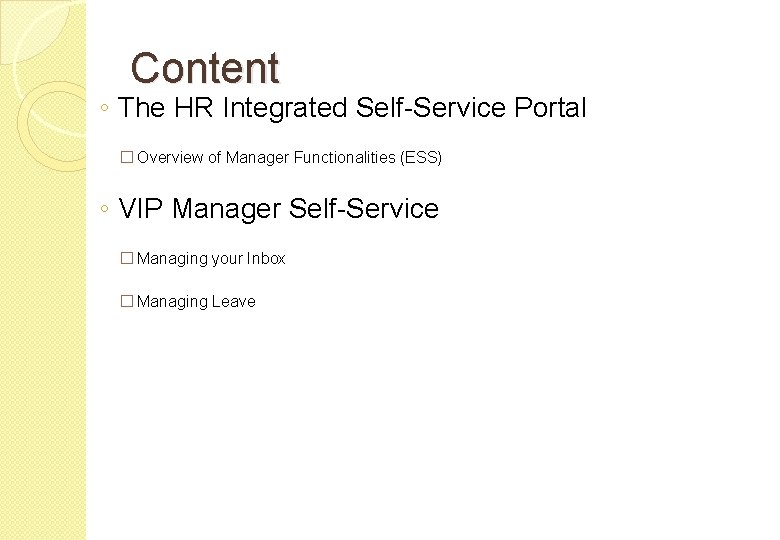Click the word "VIP" in second heading
The height and width of the screenshot is (540, 780).
(x=141, y=208)
